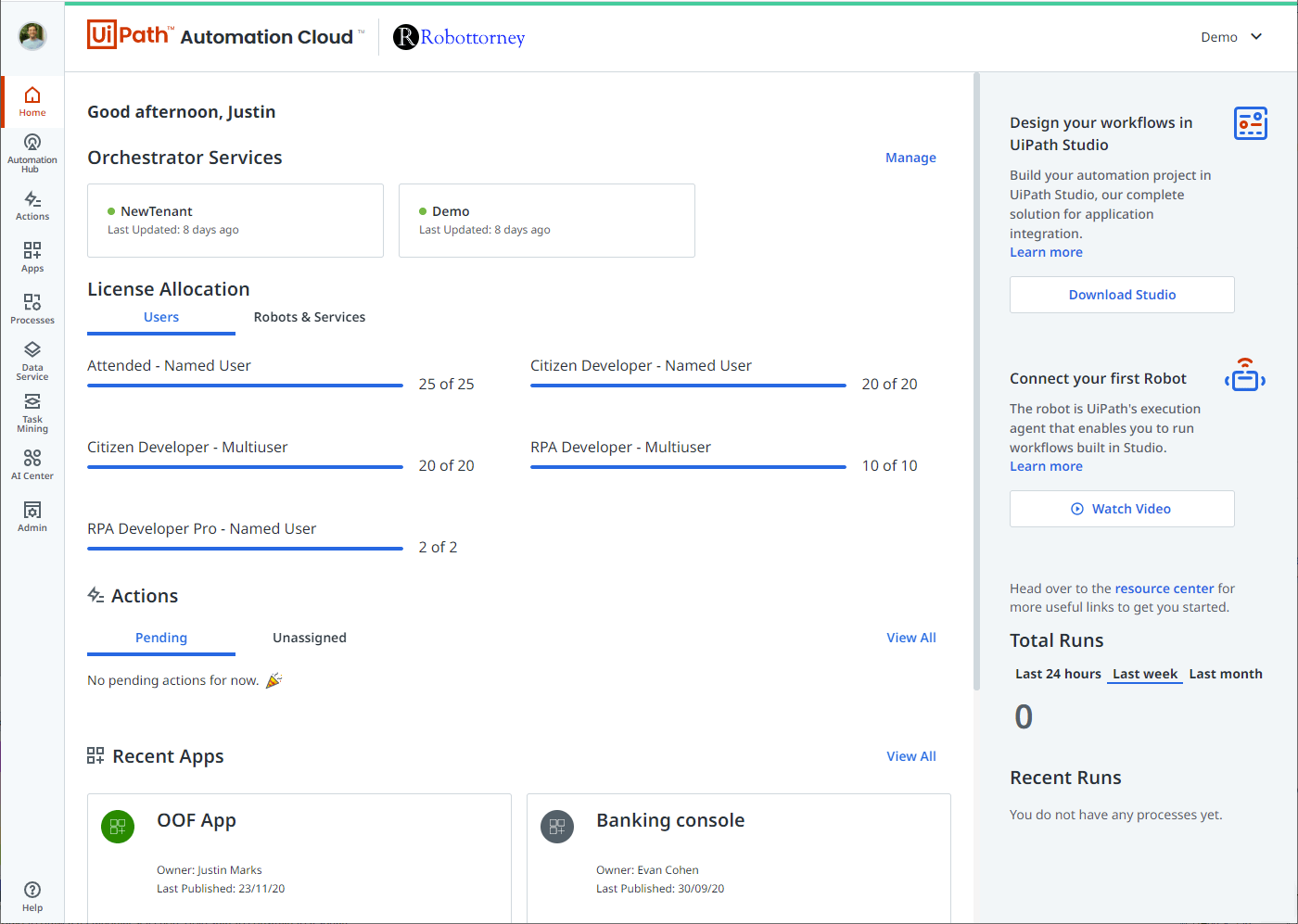Click Manage for Orchestrator Services
The image size is (1298, 924).
(x=910, y=158)
